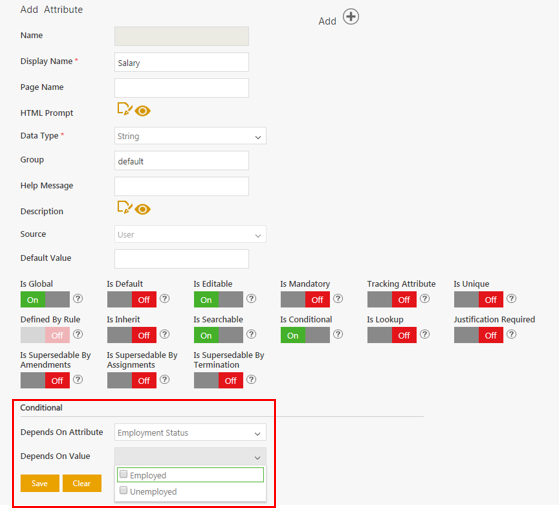Open help icon next to Tracking Attribute
The image size is (560, 513).
click(x=424, y=298)
